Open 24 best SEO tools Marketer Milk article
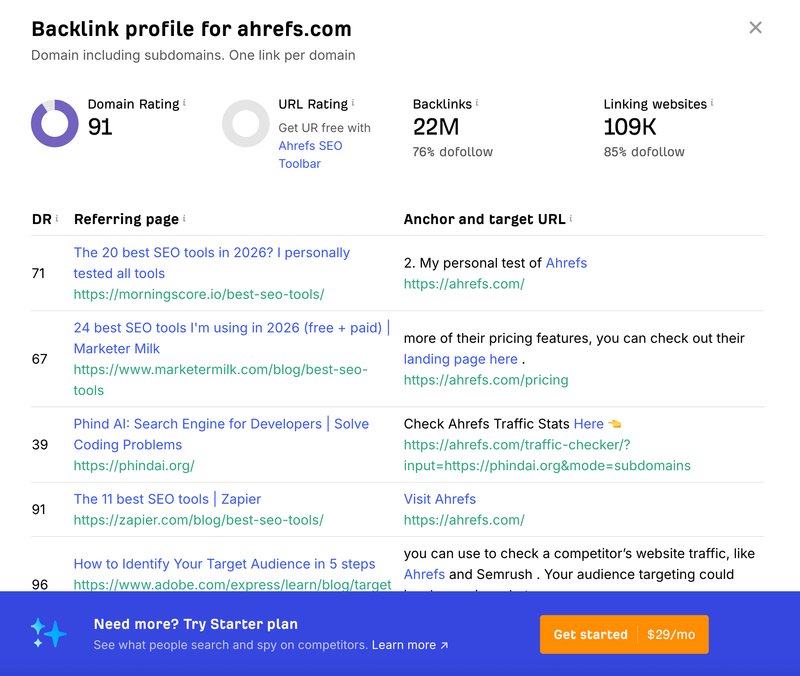 pyautogui.click(x=232, y=338)
